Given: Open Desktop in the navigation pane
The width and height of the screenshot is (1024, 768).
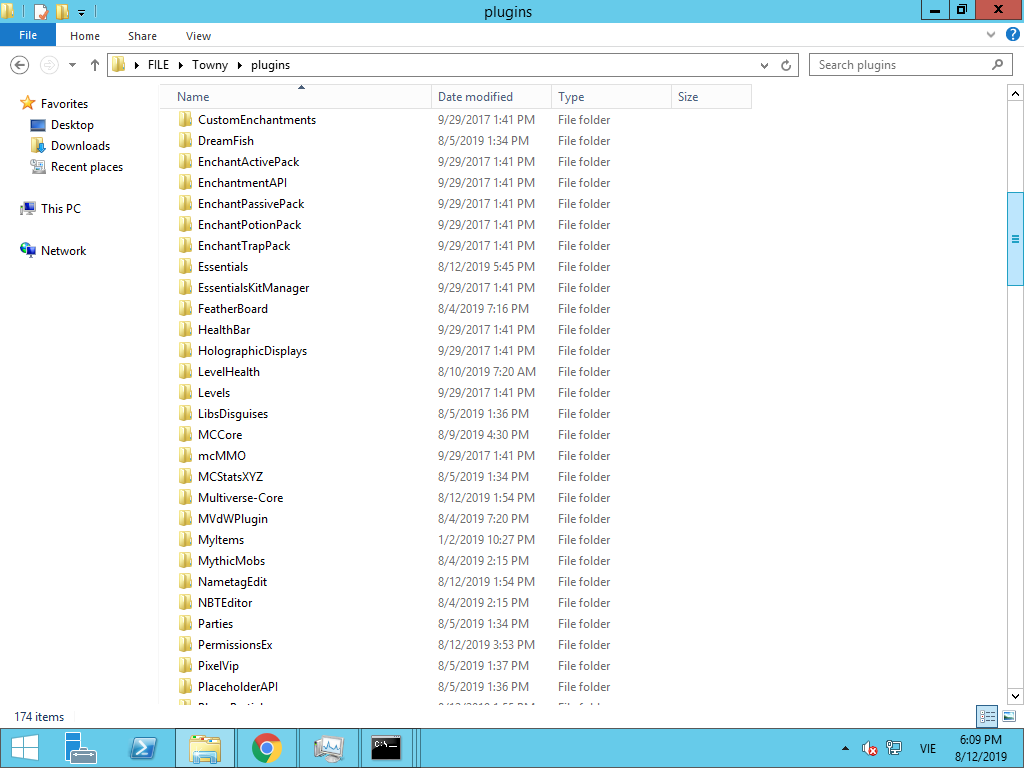Looking at the screenshot, I should 72,125.
